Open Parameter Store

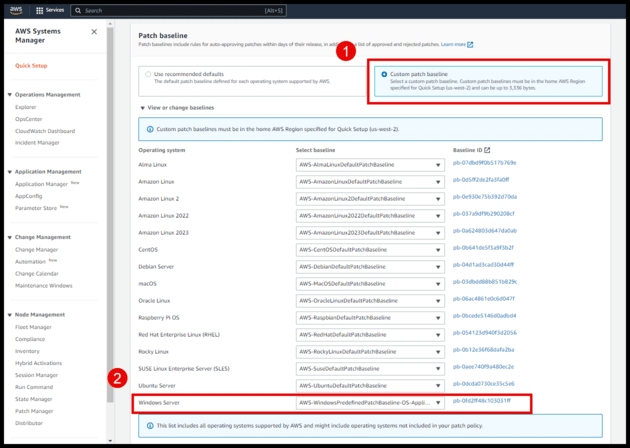point(36,208)
